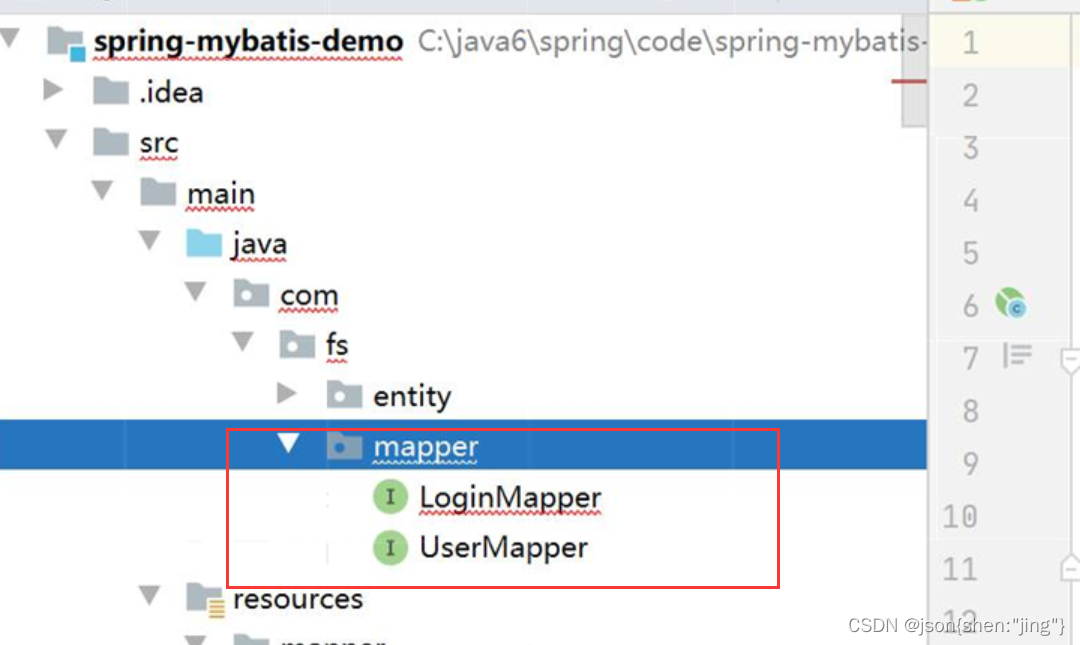Toggle the code fold marker at line 11

pos(1071,568)
